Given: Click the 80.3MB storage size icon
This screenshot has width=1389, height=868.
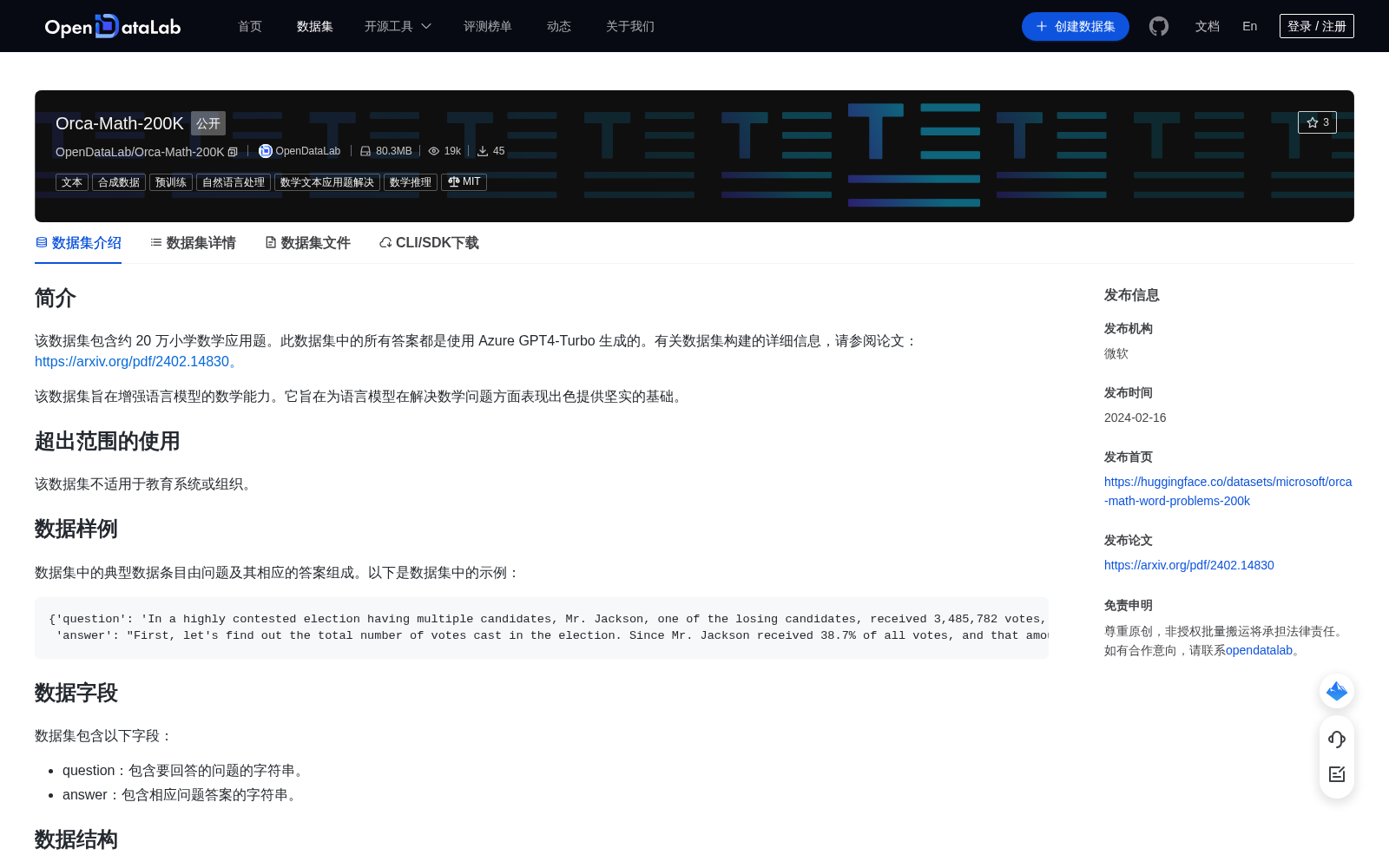Looking at the screenshot, I should (365, 151).
